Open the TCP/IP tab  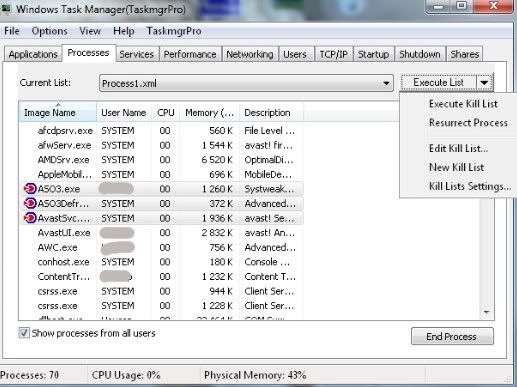pyautogui.click(x=333, y=54)
